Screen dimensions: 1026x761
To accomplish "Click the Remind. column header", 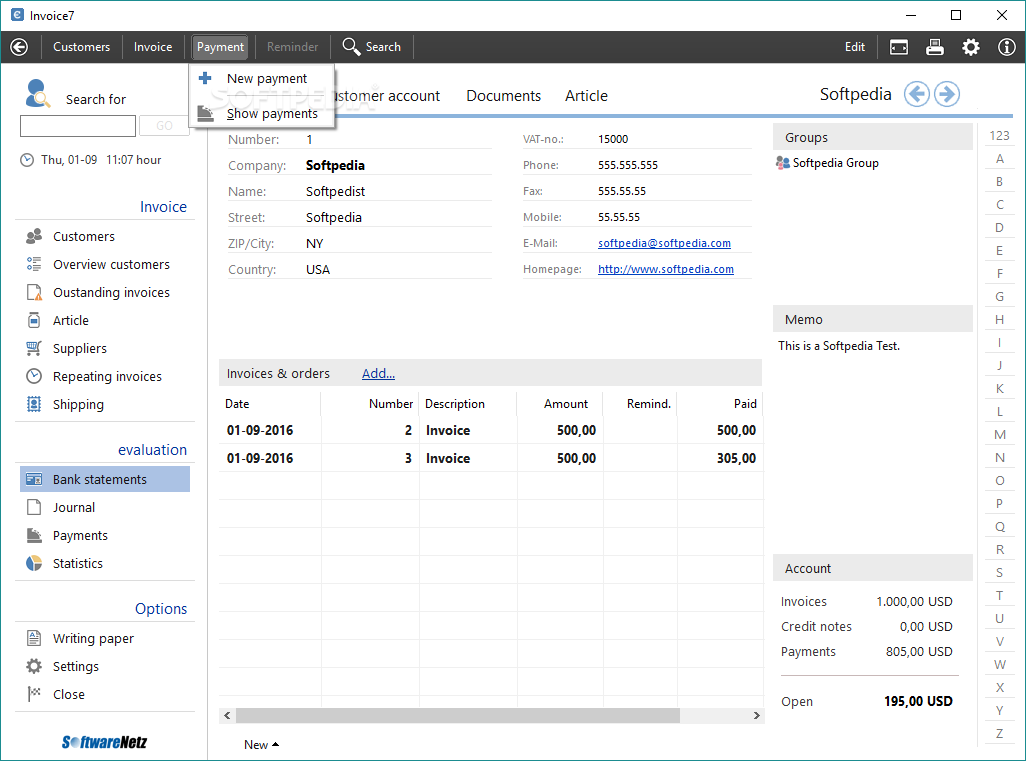I will coord(640,404).
